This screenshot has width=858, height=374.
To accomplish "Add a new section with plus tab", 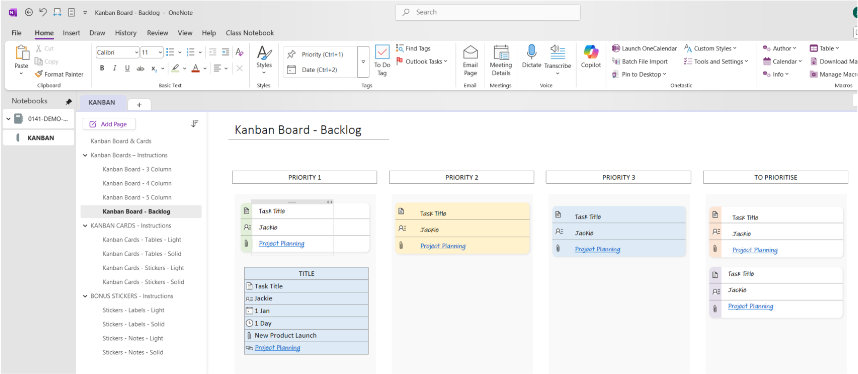I will [139, 104].
